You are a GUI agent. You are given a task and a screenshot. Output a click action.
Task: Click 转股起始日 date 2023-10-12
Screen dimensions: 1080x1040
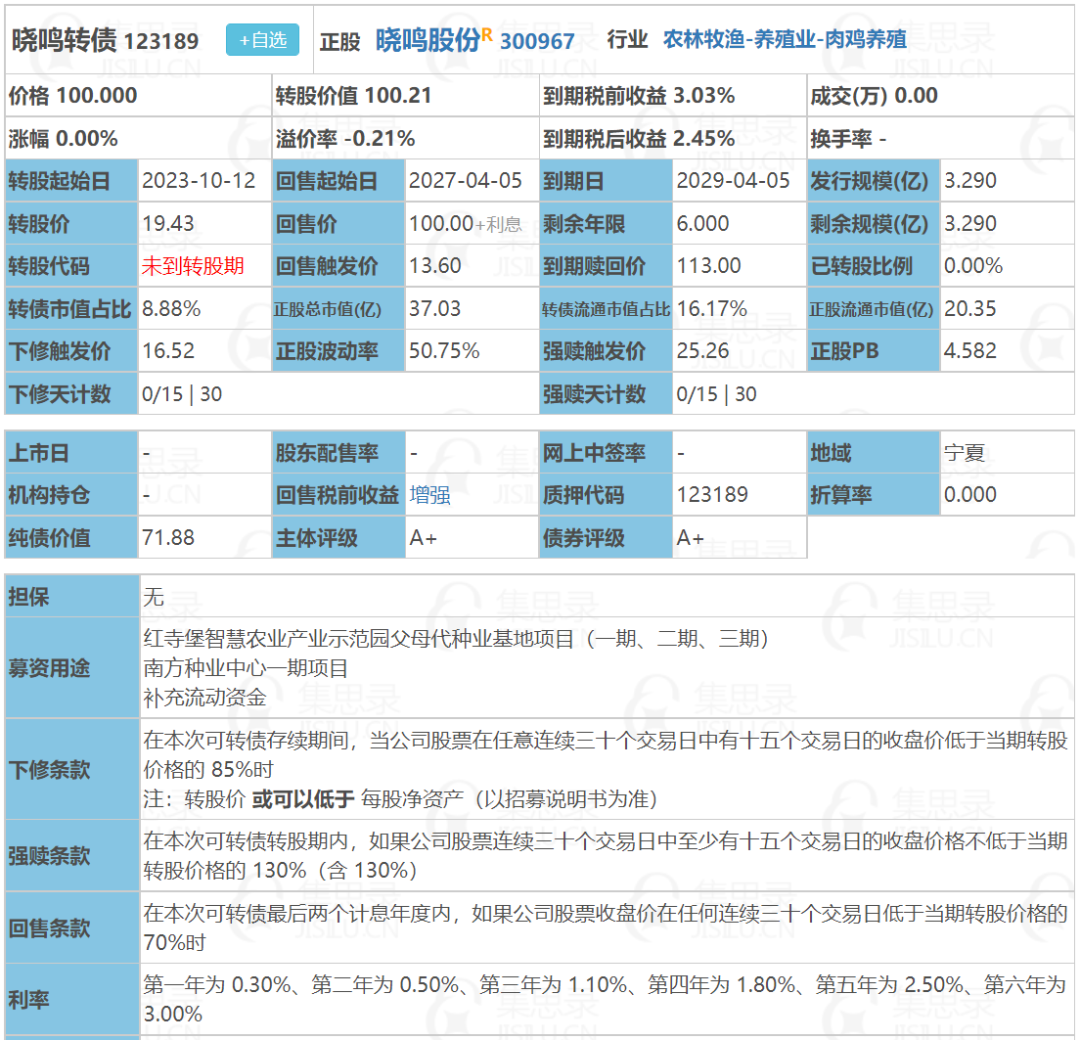point(199,180)
